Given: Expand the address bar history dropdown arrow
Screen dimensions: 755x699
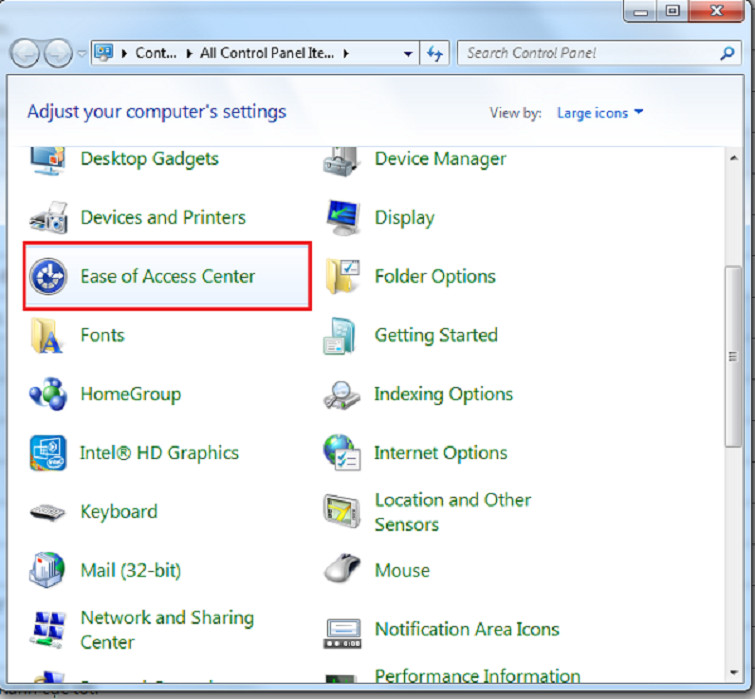Looking at the screenshot, I should pyautogui.click(x=408, y=53).
